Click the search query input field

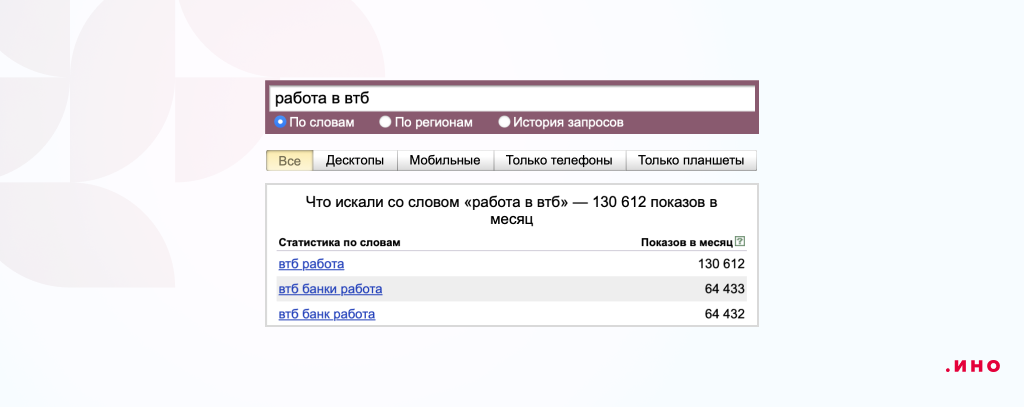(x=511, y=99)
